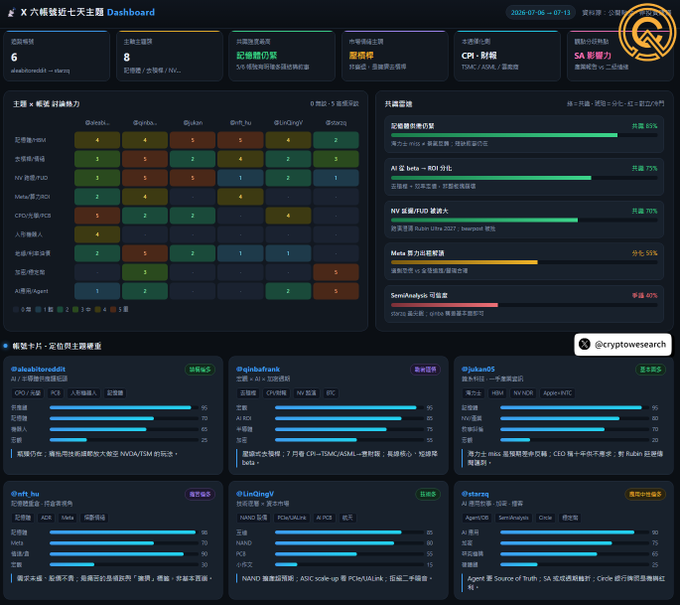Open the @qinbafrank account link
The height and width of the screenshot is (605, 680).
pos(258,369)
